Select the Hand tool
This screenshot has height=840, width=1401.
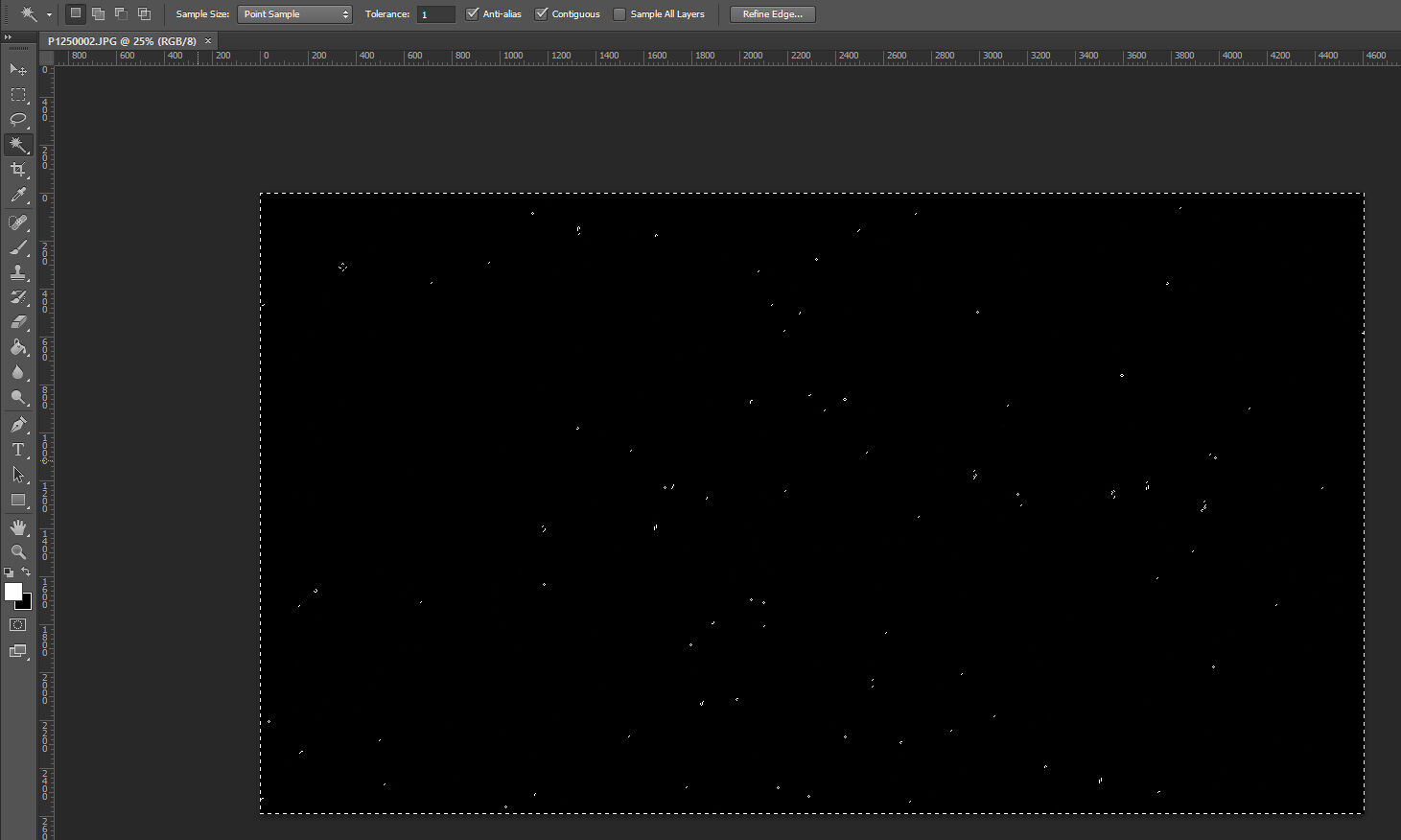click(x=18, y=527)
